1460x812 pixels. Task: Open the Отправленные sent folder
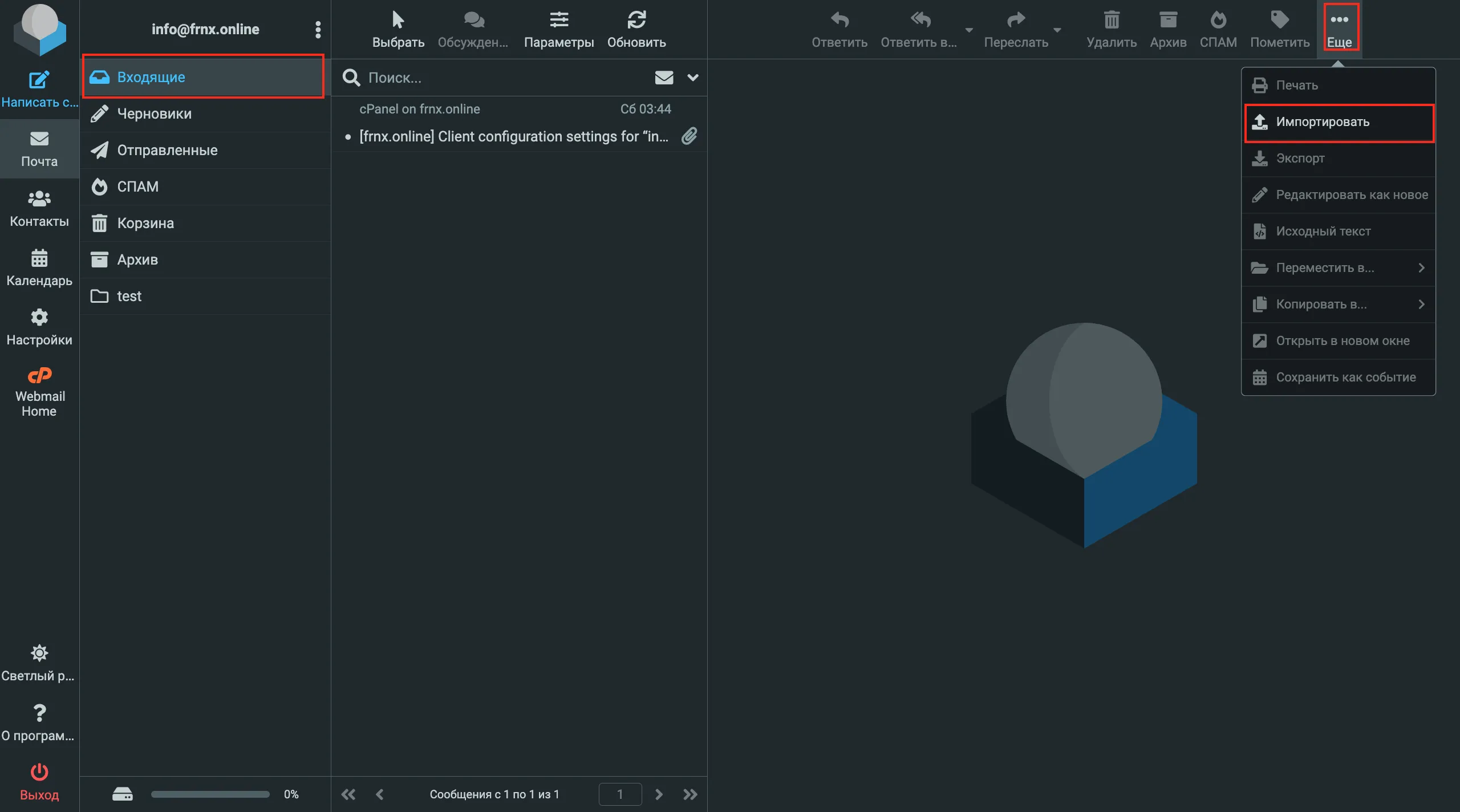205,150
